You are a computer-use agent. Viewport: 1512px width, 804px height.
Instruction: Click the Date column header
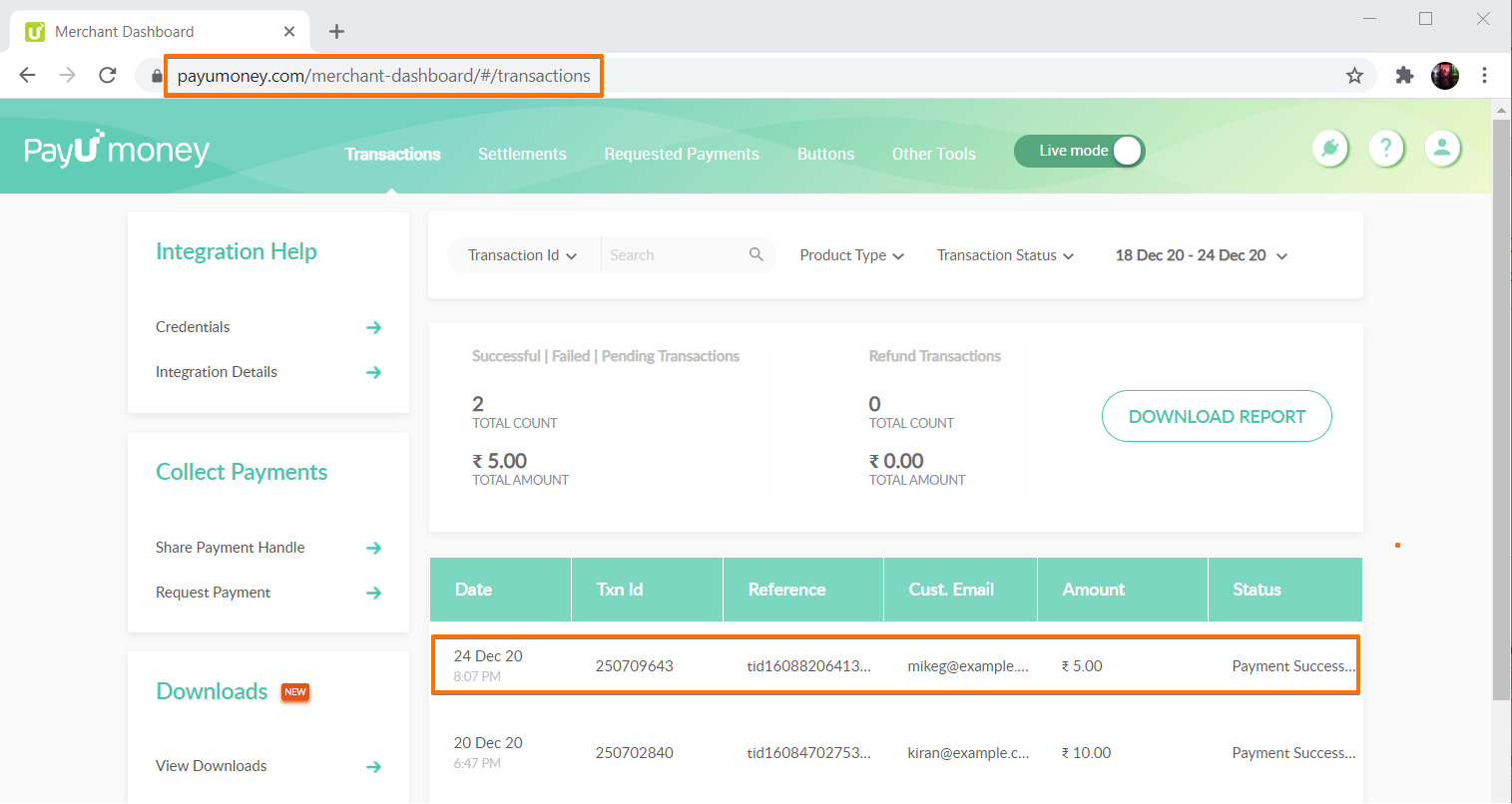click(500, 590)
